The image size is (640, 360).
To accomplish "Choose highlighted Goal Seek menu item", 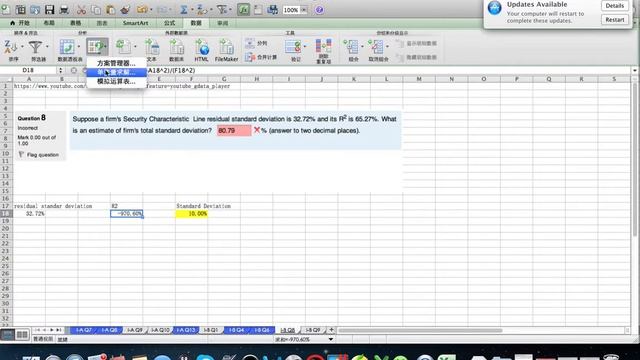I will 116,72.
